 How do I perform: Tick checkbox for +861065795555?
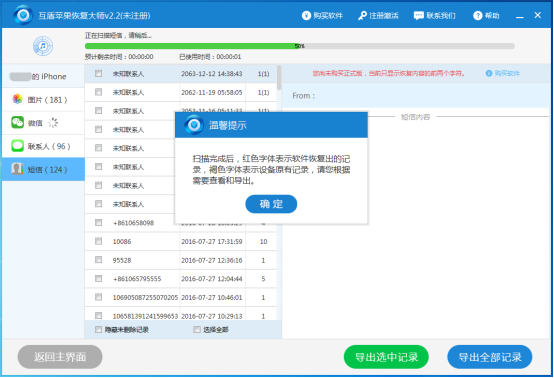[99, 279]
